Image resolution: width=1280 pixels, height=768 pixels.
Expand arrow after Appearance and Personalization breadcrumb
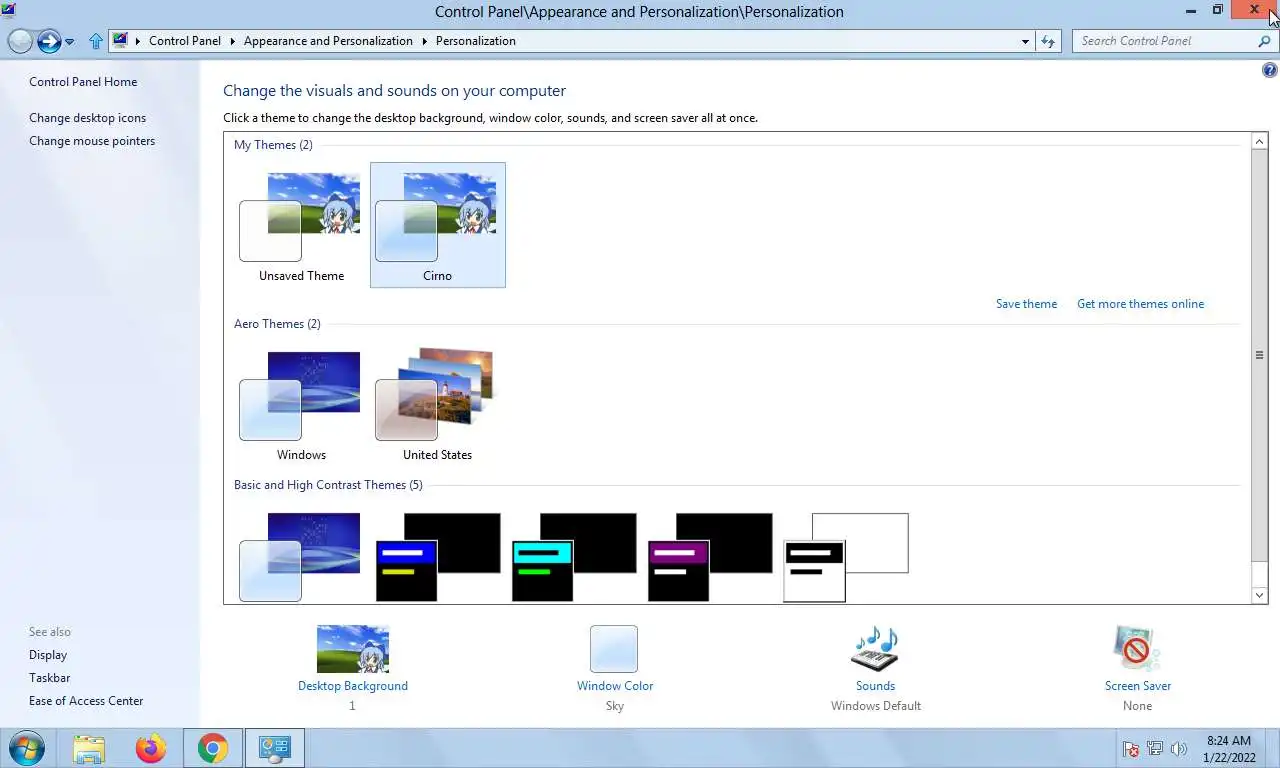point(424,41)
